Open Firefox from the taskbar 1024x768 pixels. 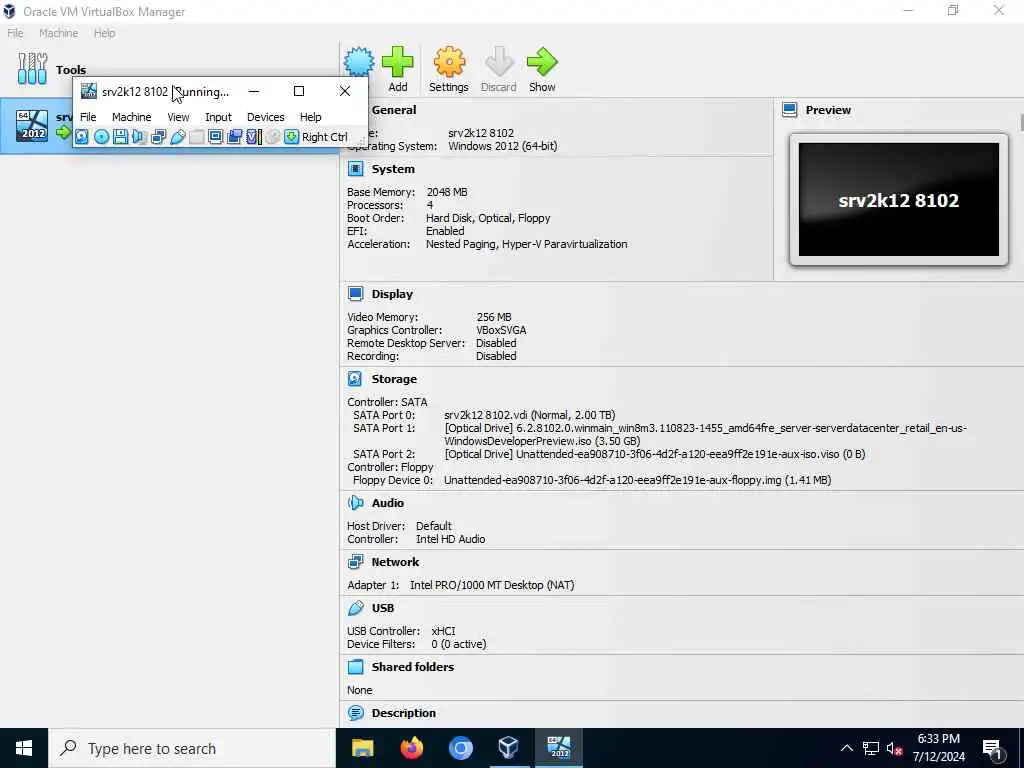tap(411, 748)
